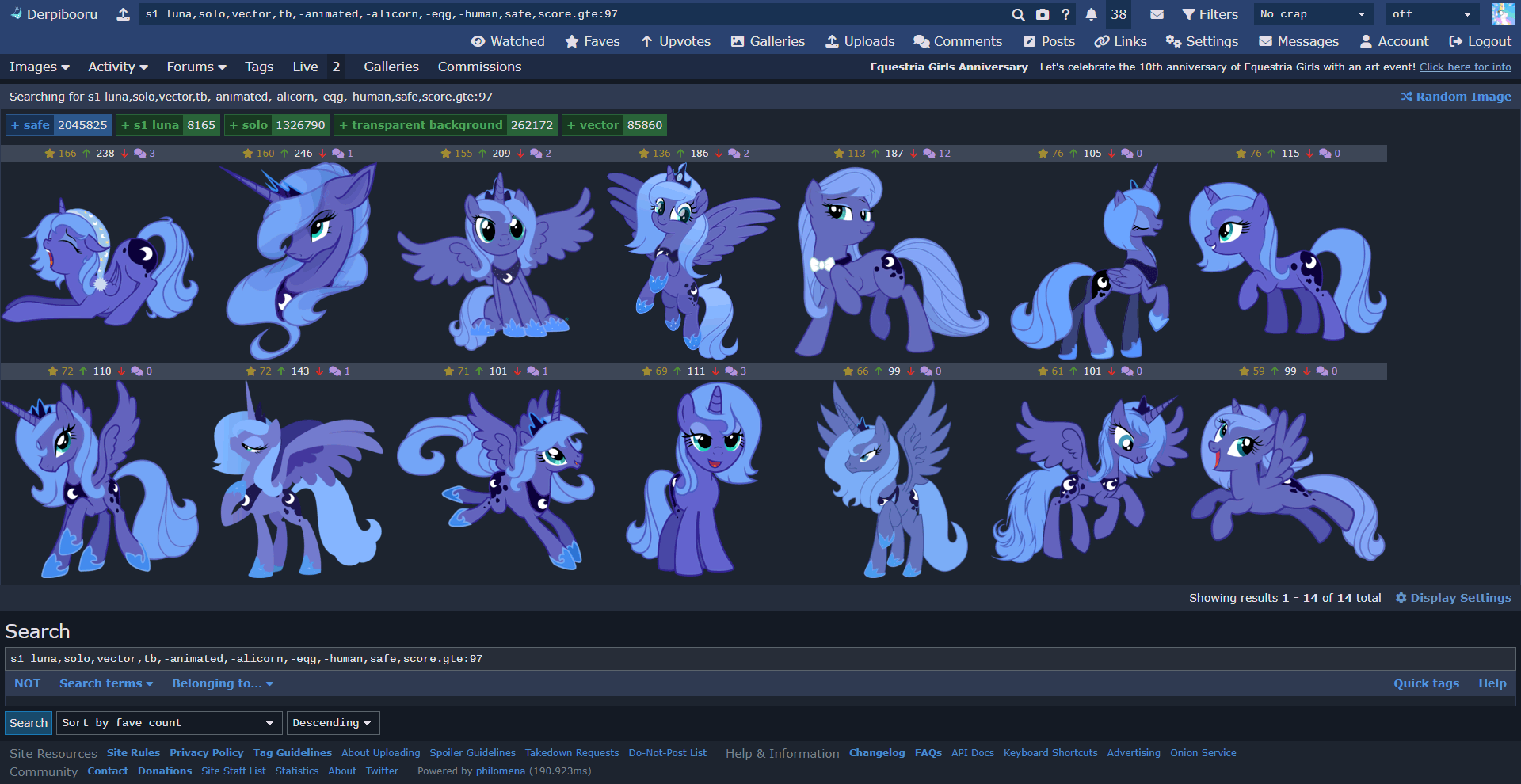Open the Commissions page
This screenshot has width=1521, height=784.
(479, 67)
